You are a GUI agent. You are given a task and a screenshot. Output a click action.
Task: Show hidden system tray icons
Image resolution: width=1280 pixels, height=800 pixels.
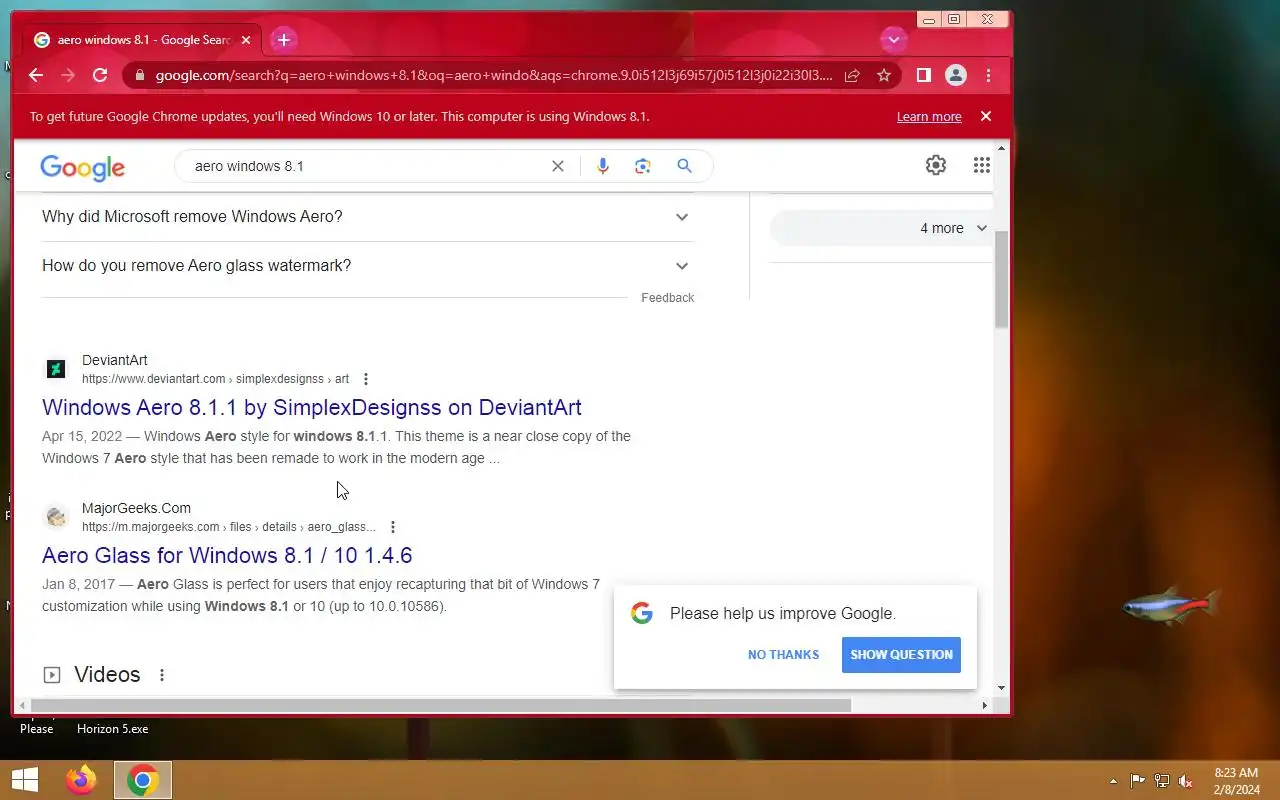tap(1113, 781)
